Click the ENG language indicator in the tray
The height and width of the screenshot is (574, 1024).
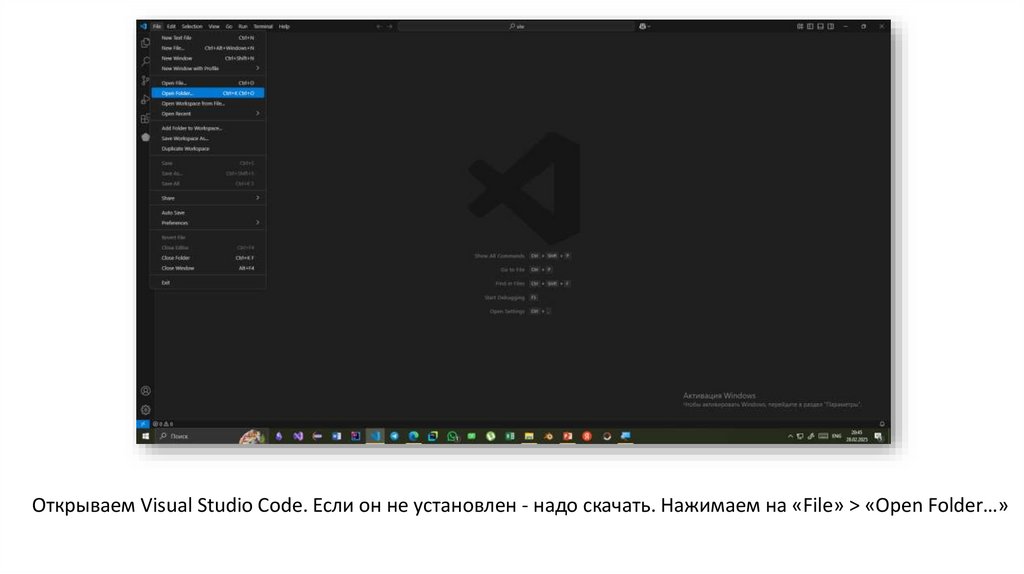837,436
